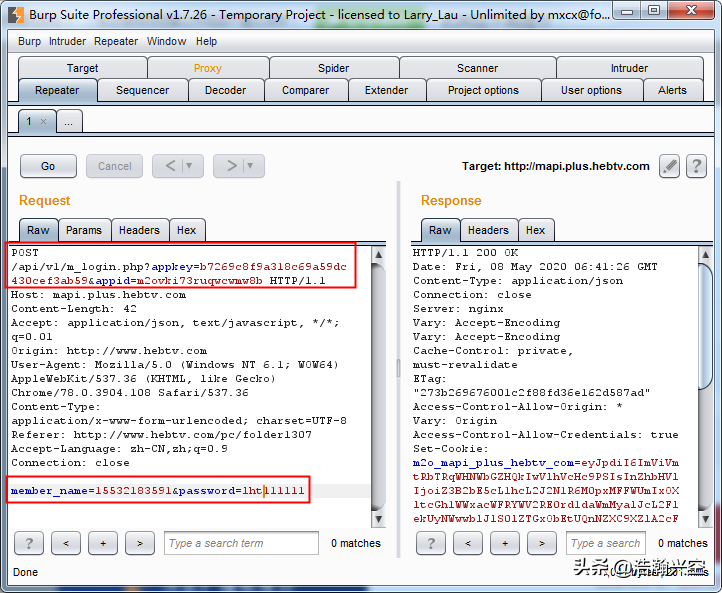Click the Response scrollbar up arrow

(x=705, y=254)
